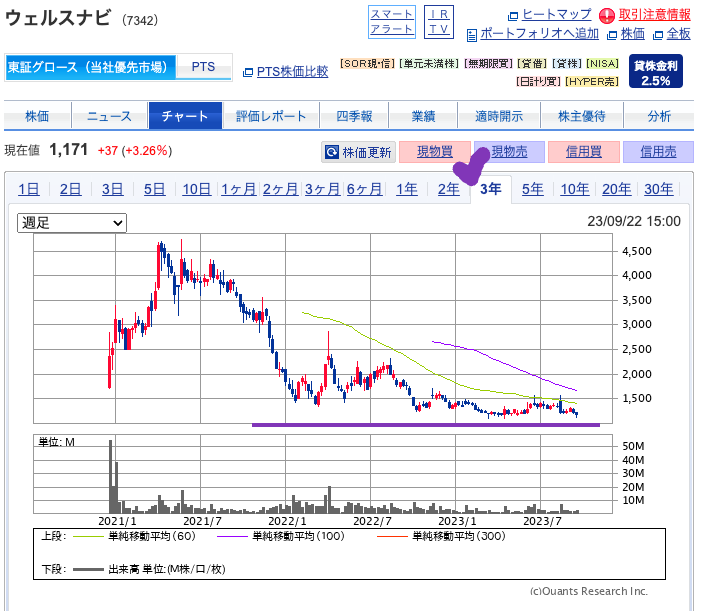Select the 10日 chart period
Image resolution: width=702 pixels, height=611 pixels.
[x=197, y=189]
